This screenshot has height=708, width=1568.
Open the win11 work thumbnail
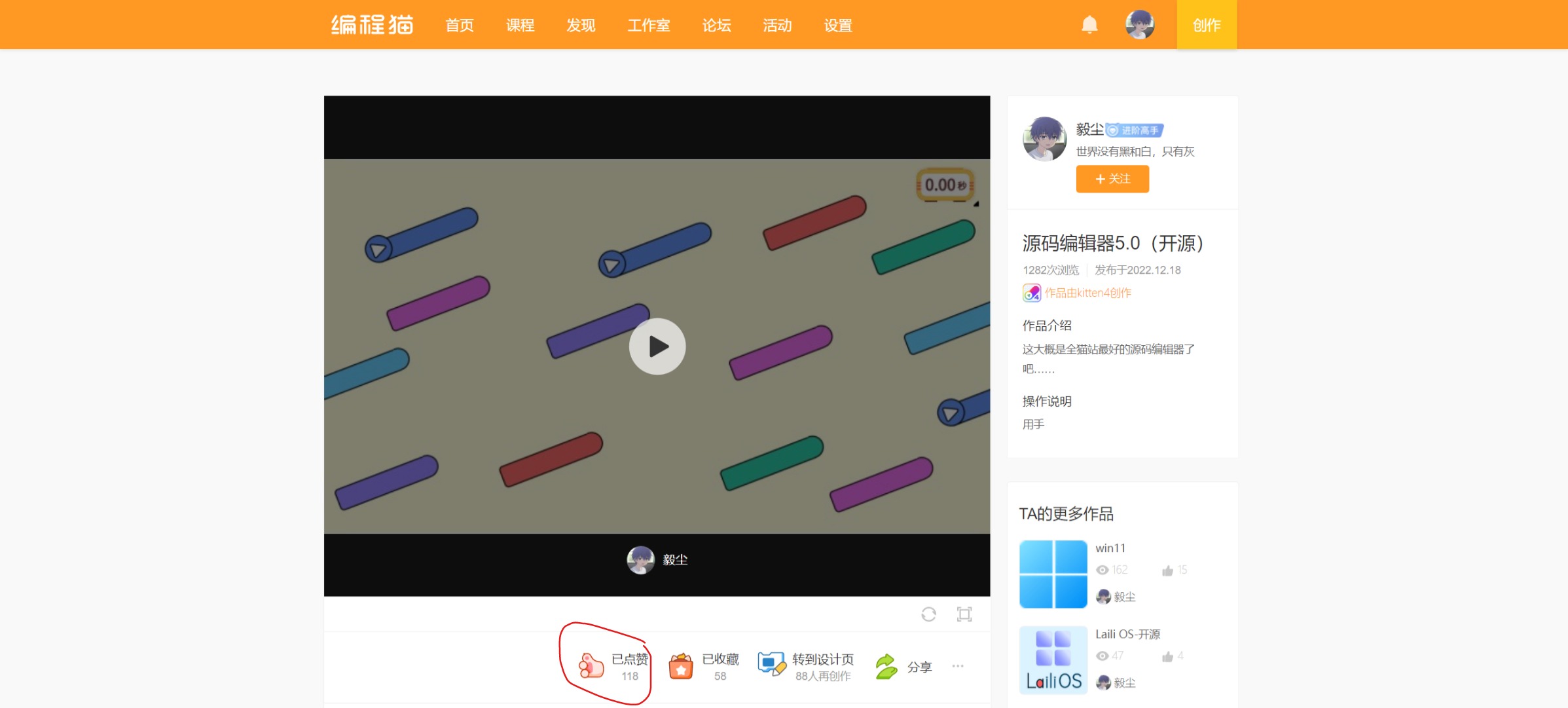tap(1053, 574)
